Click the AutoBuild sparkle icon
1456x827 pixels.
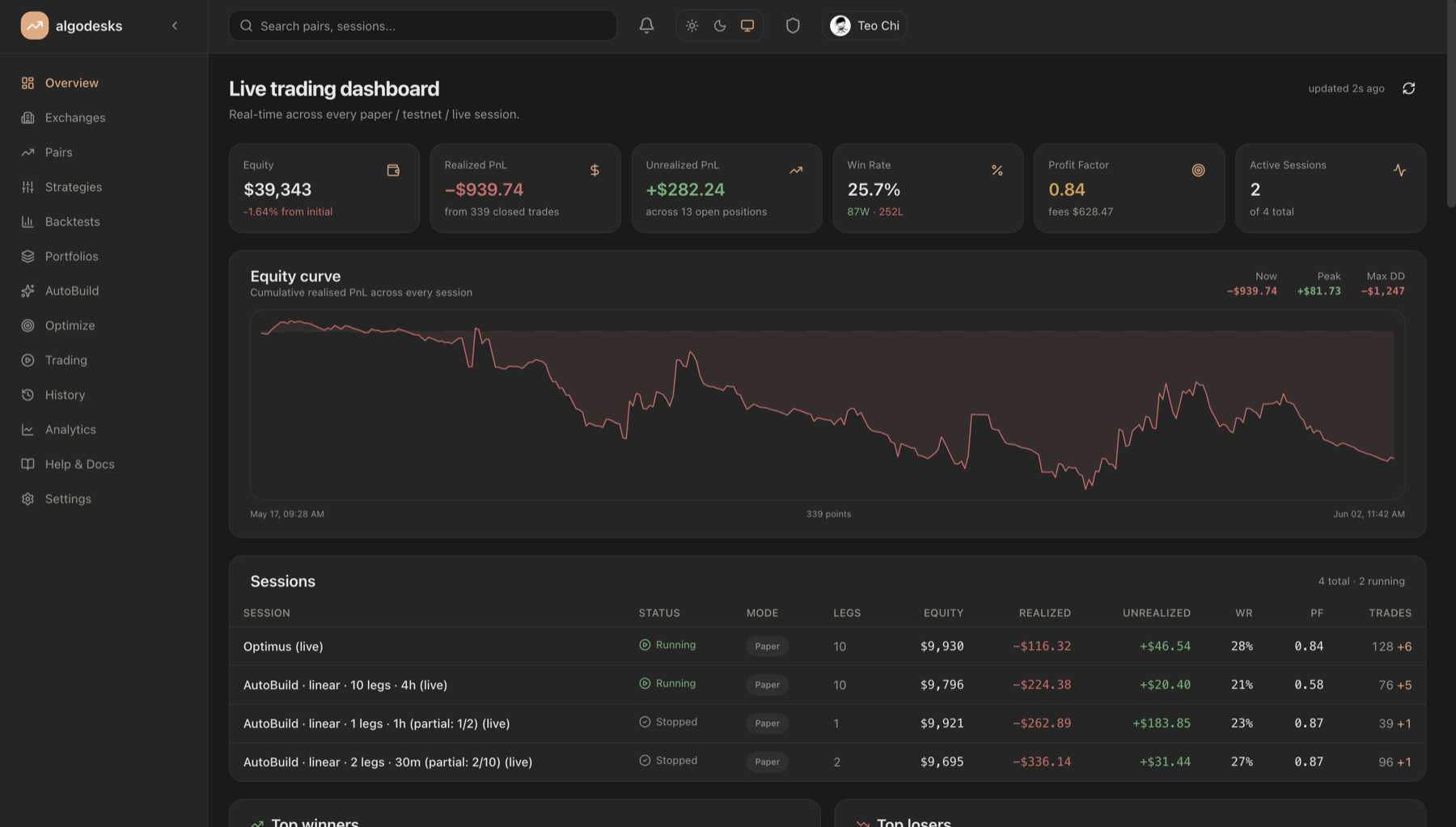[x=28, y=291]
